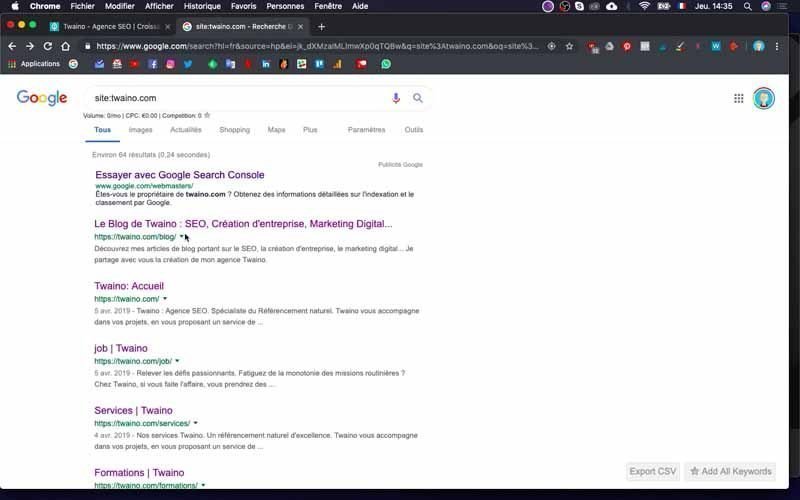Open the Google bookmark icon
This screenshot has height=500, width=800.
pos(73,64)
